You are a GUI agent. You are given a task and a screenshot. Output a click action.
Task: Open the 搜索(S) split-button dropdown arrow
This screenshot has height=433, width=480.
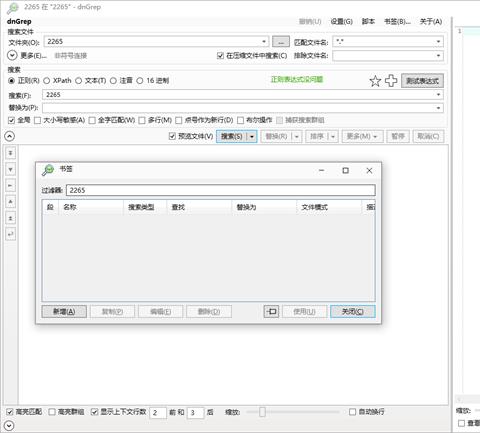point(252,136)
